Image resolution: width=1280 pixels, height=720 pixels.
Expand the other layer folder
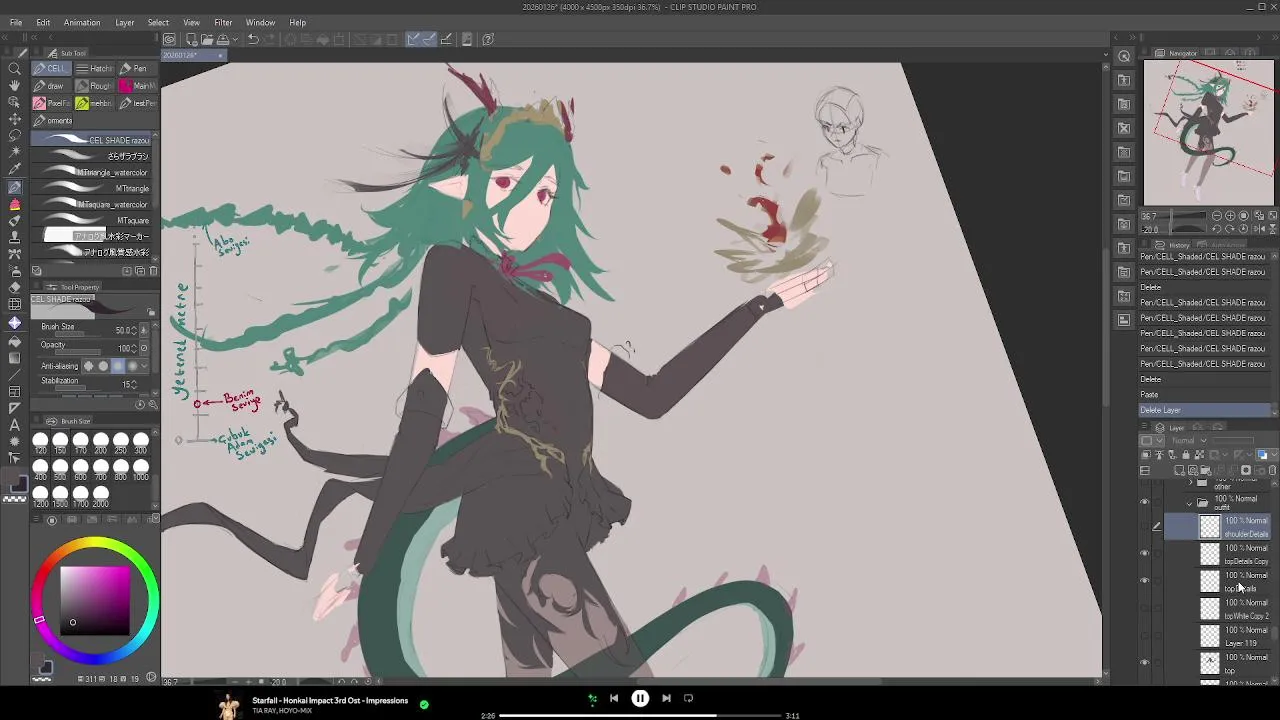[x=1190, y=482]
